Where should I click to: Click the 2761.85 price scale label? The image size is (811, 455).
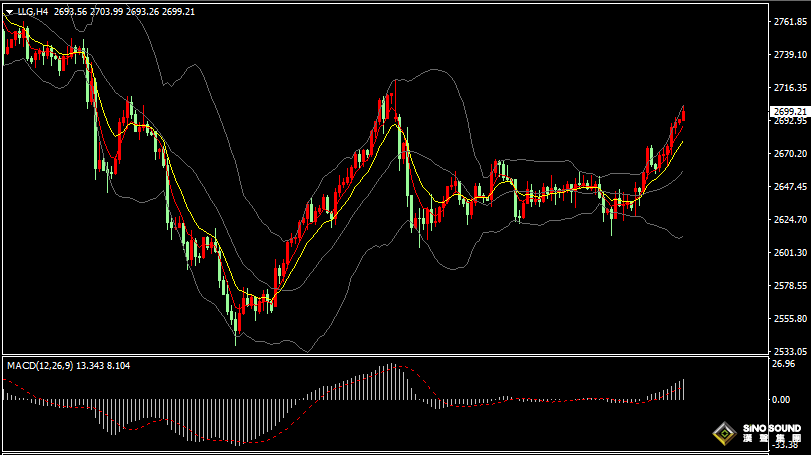coord(790,22)
